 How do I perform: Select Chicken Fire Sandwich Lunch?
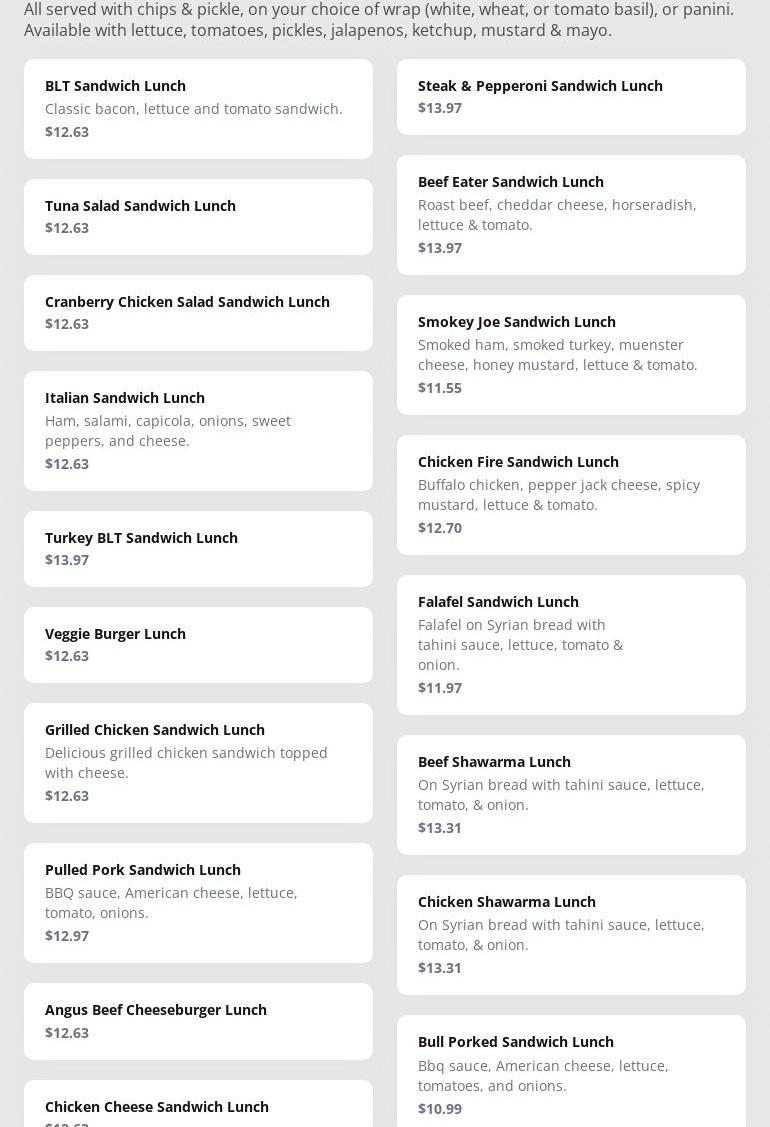[571, 494]
